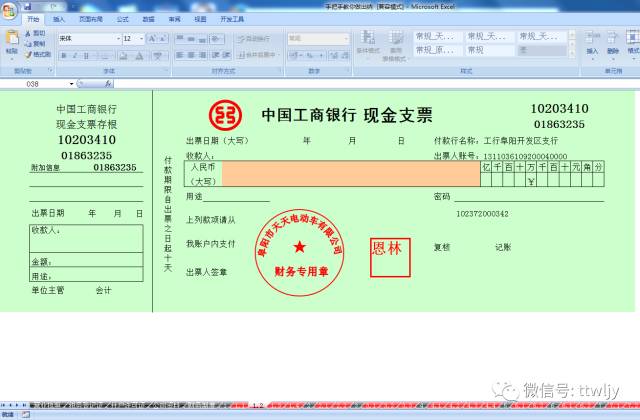Apply fill color with paint bucket icon

coord(123,56)
